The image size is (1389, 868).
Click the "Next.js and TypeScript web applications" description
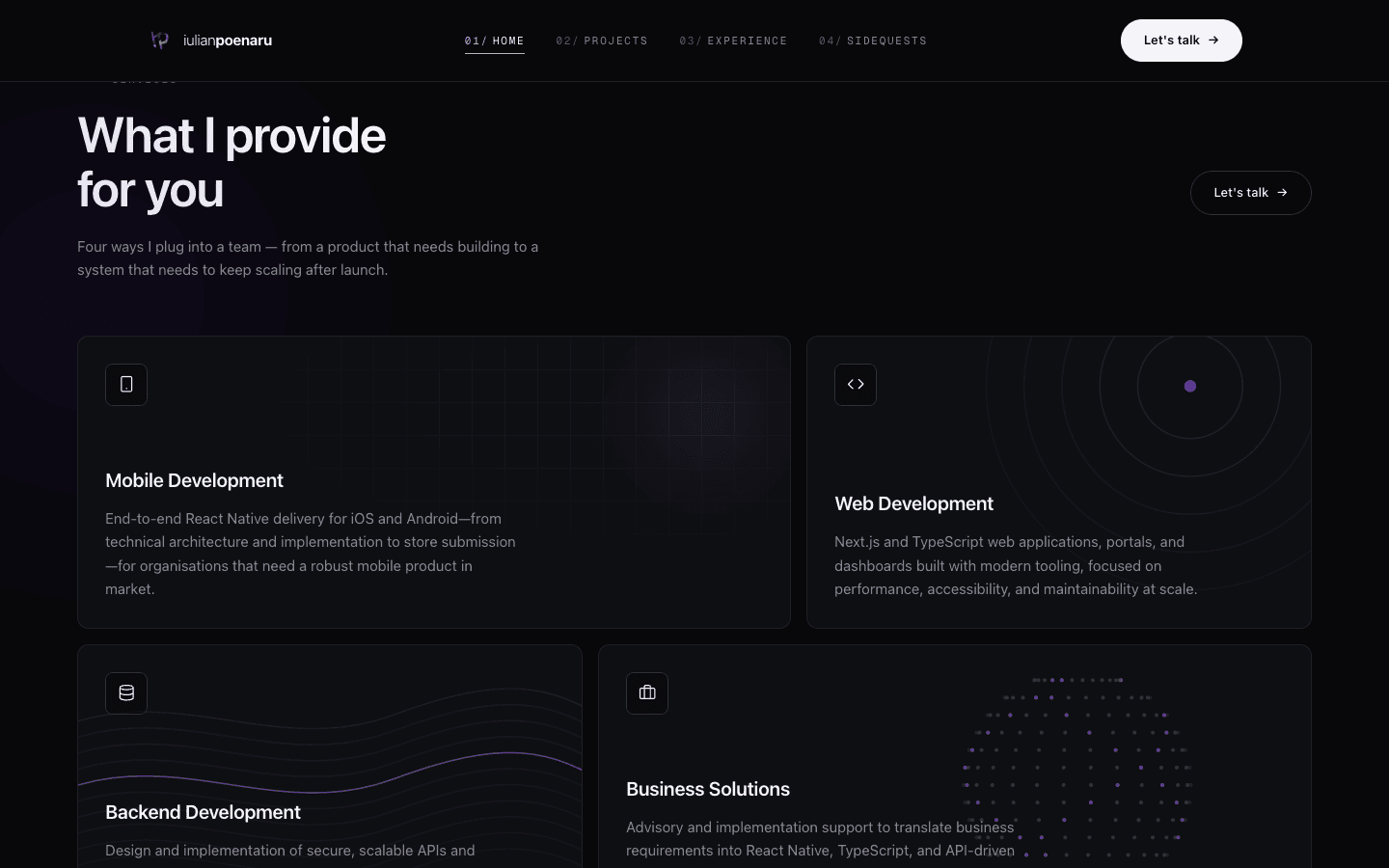click(x=1016, y=565)
